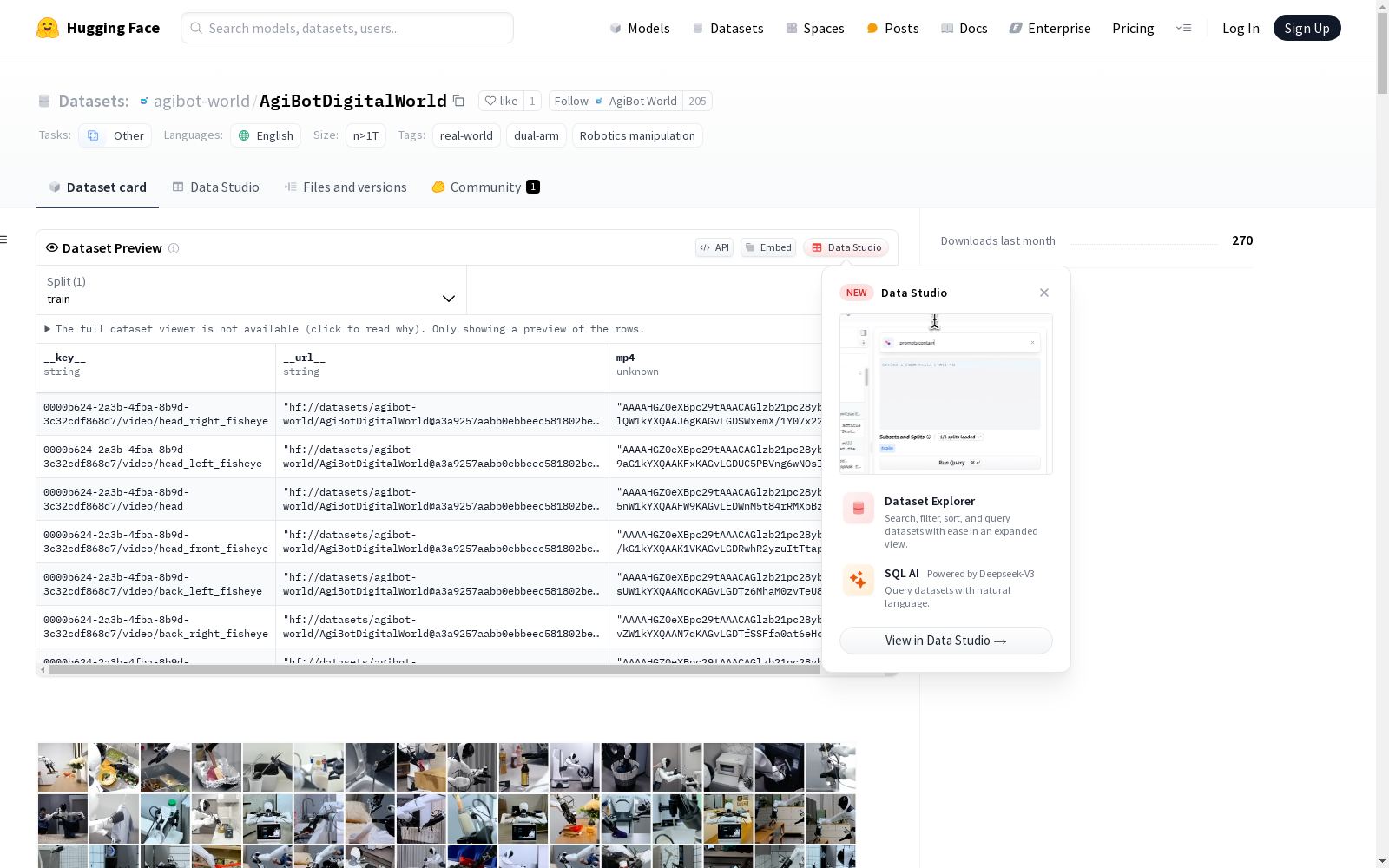
Task: Switch to the Files and versions tab
Action: (x=346, y=187)
